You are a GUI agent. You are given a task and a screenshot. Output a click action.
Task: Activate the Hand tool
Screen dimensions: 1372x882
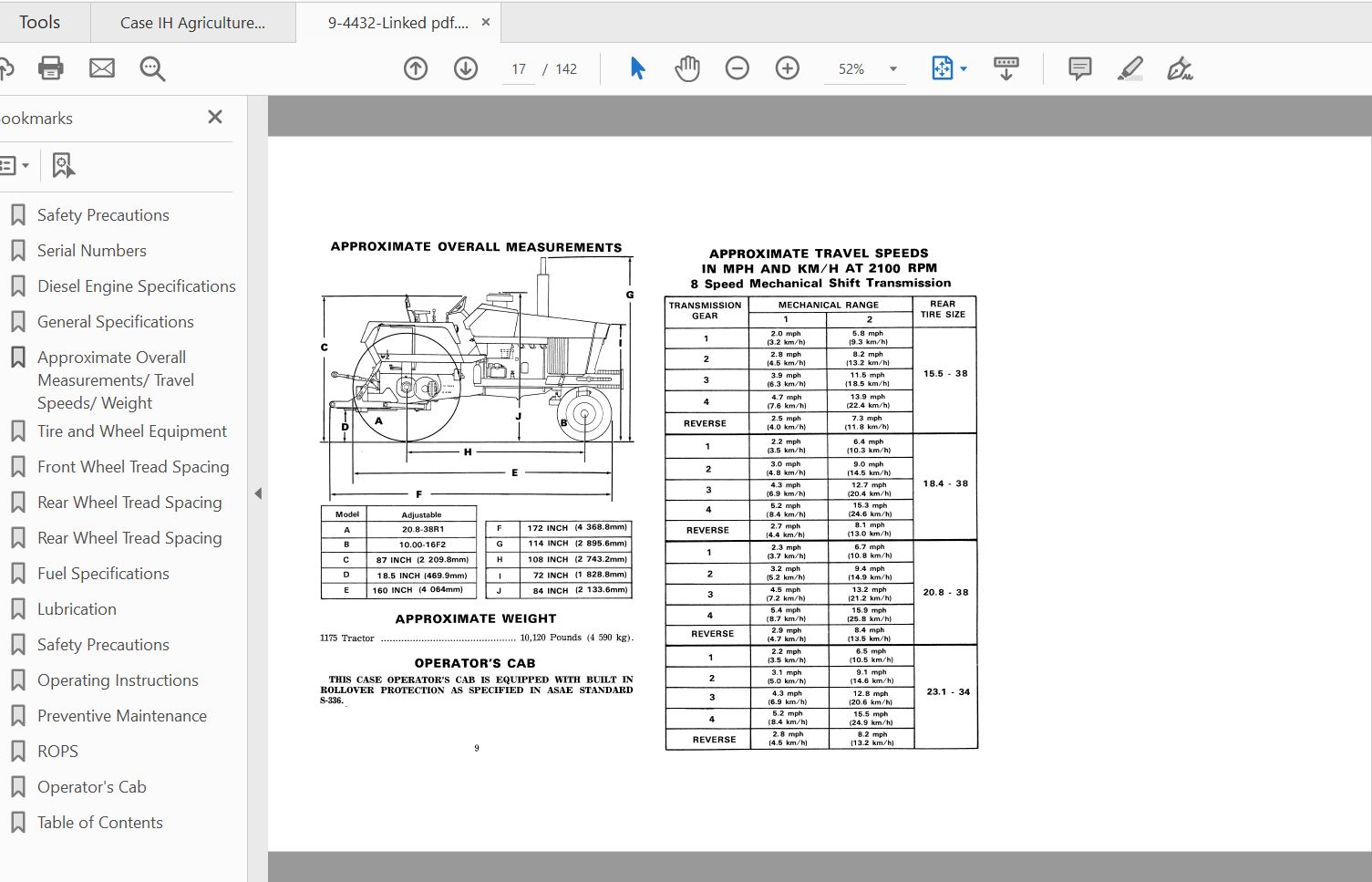pos(686,67)
